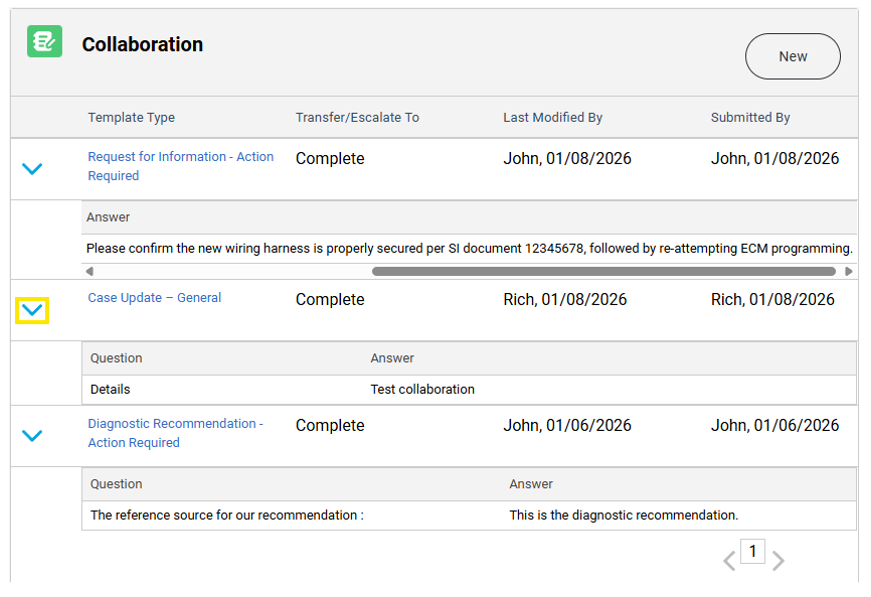Click the Submitted By column header
Viewport: 871px width, 597px height.
click(x=750, y=118)
